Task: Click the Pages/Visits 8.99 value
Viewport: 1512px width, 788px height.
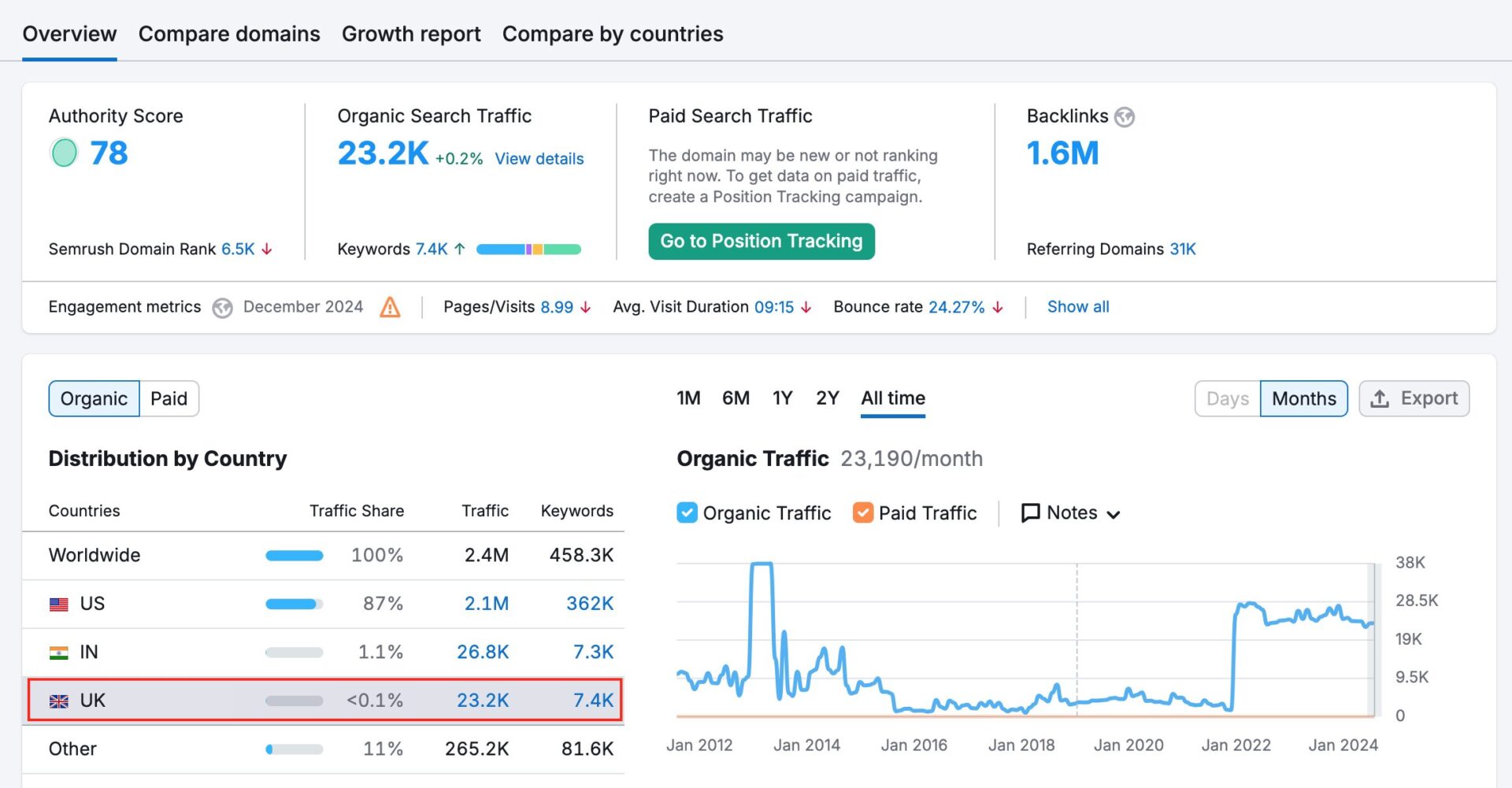Action: pyautogui.click(x=557, y=307)
